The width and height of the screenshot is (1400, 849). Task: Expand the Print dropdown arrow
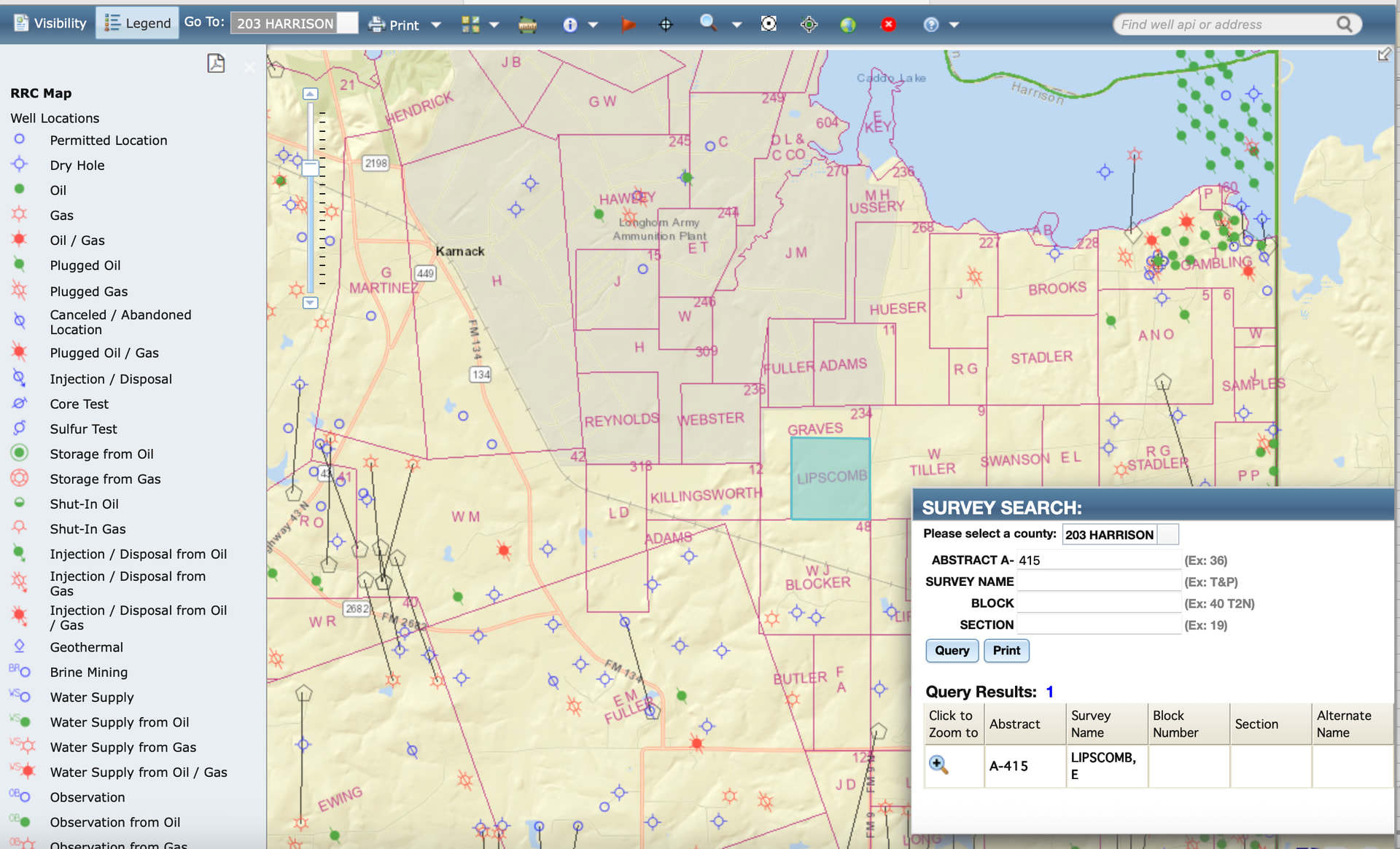[436, 25]
